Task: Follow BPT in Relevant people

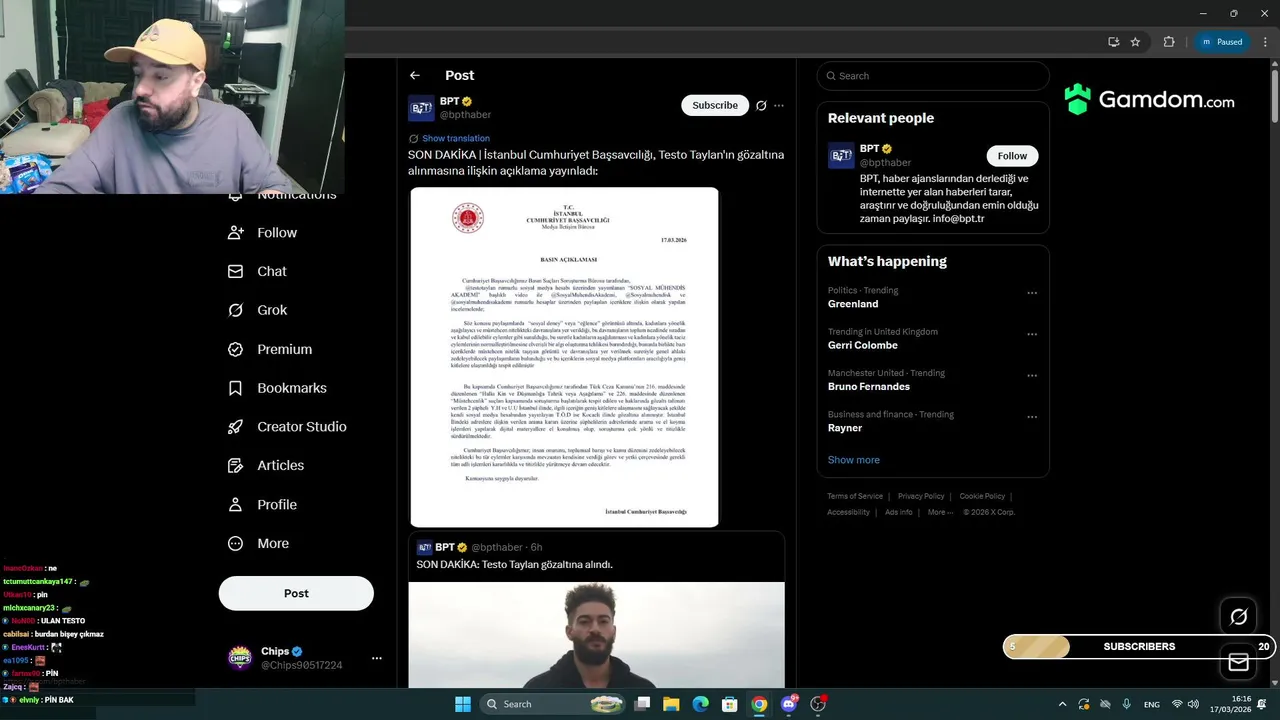Action: tap(1012, 156)
